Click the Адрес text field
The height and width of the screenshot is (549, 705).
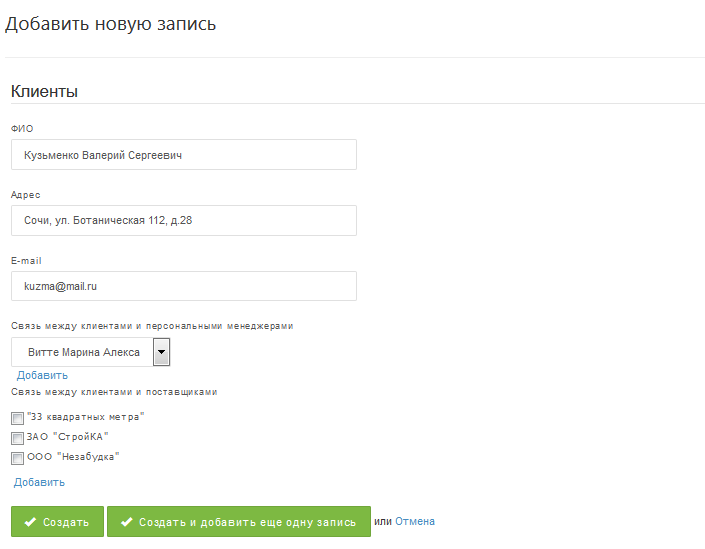(x=184, y=220)
